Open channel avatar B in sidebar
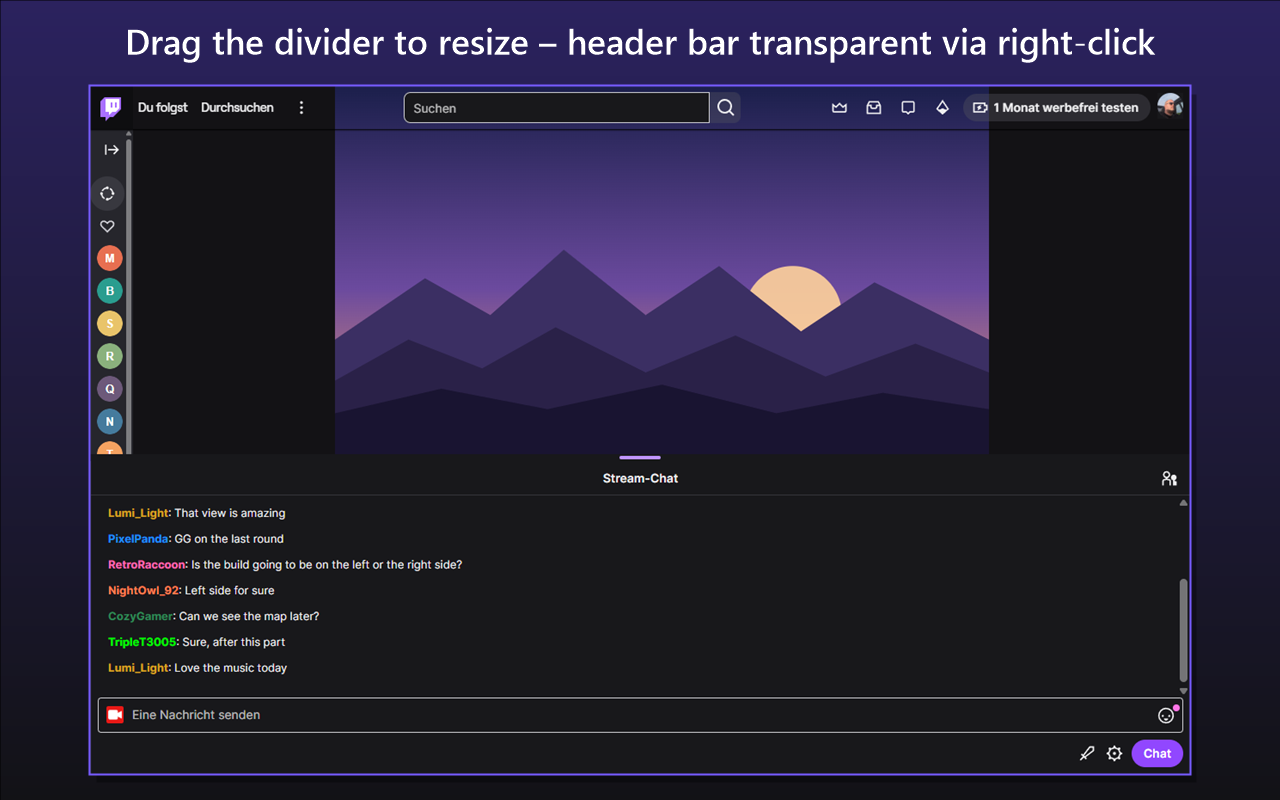1280x800 pixels. (110, 291)
